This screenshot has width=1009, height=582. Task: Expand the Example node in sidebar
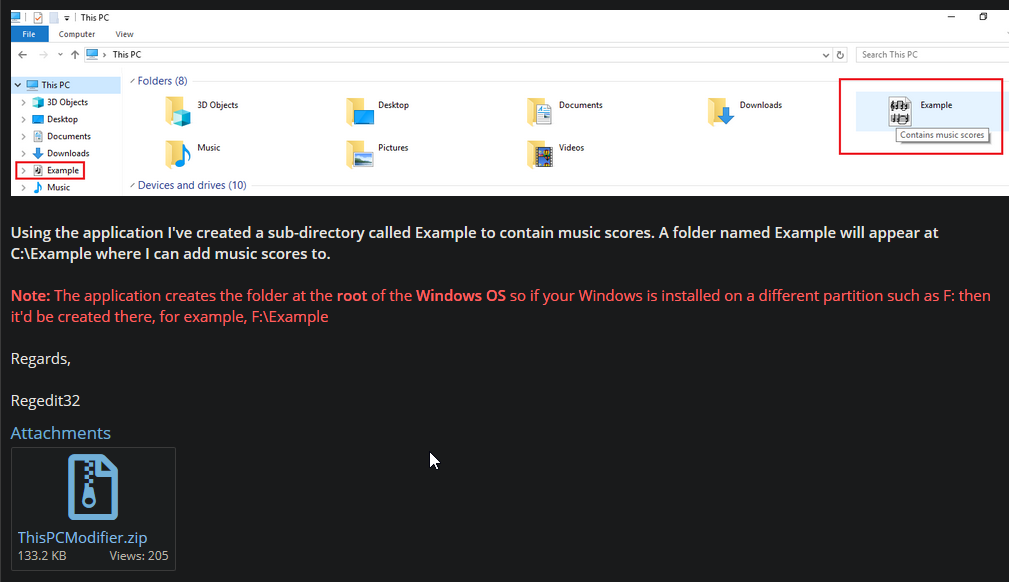pos(23,171)
